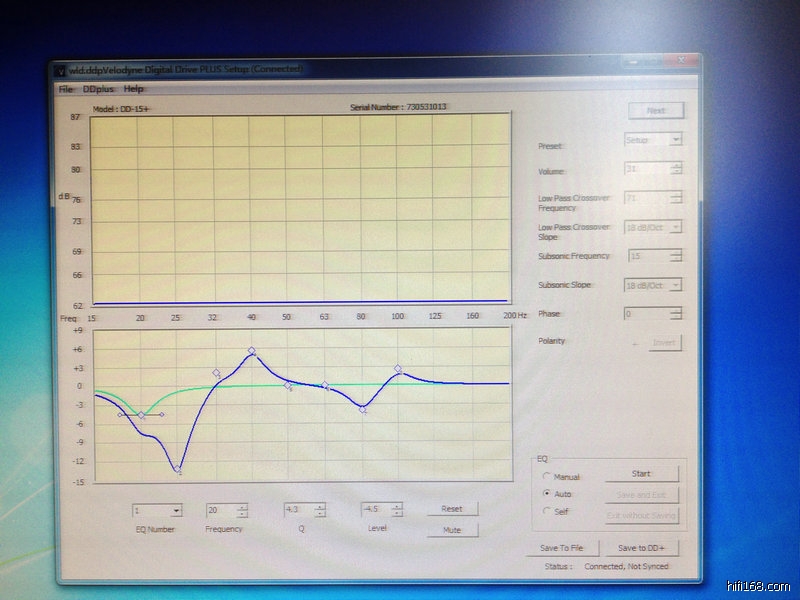The image size is (800, 600).
Task: Open the DDplus menu
Action: tap(98, 89)
